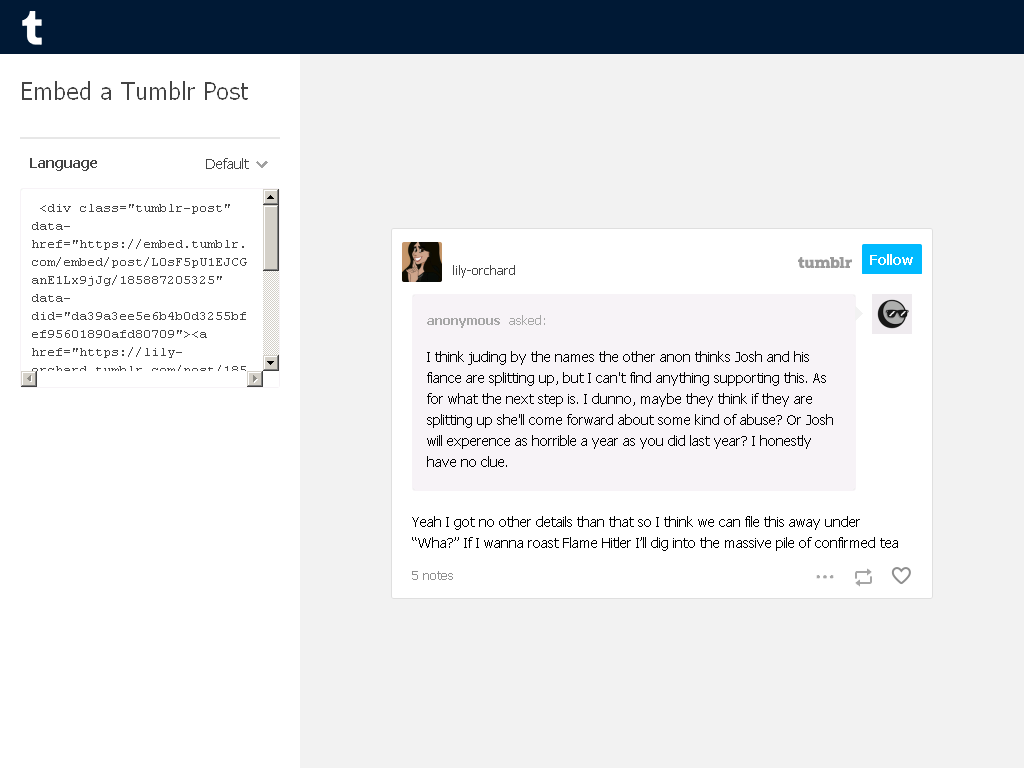Open the three-dot more options menu
1024x768 pixels.
click(x=825, y=577)
